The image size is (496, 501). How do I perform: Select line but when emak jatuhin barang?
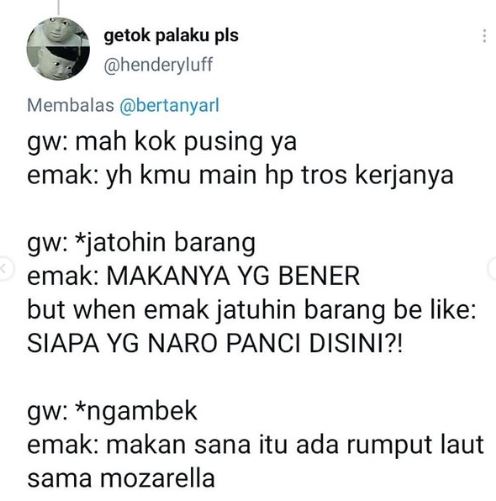coord(252,310)
